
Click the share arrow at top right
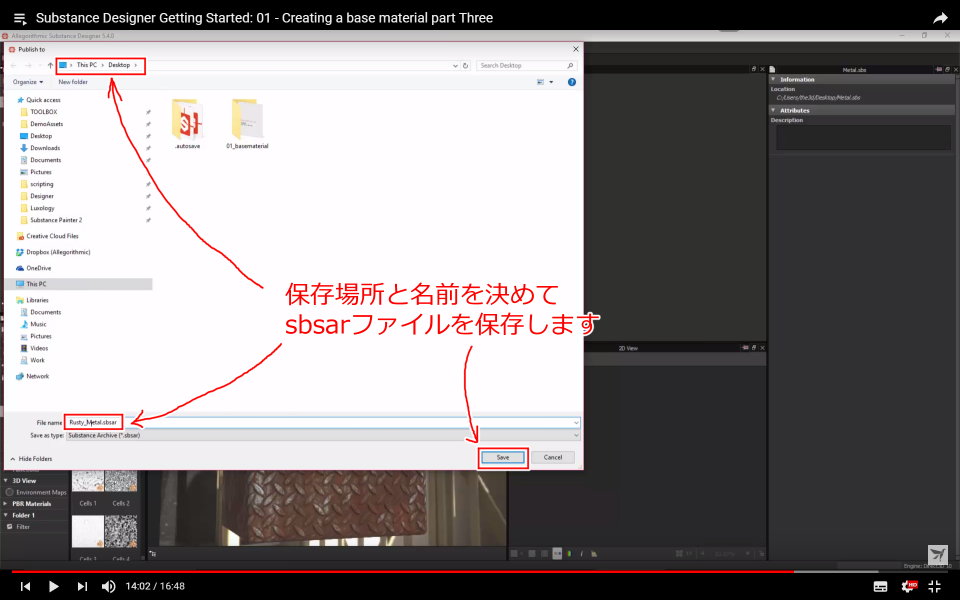[x=941, y=17]
